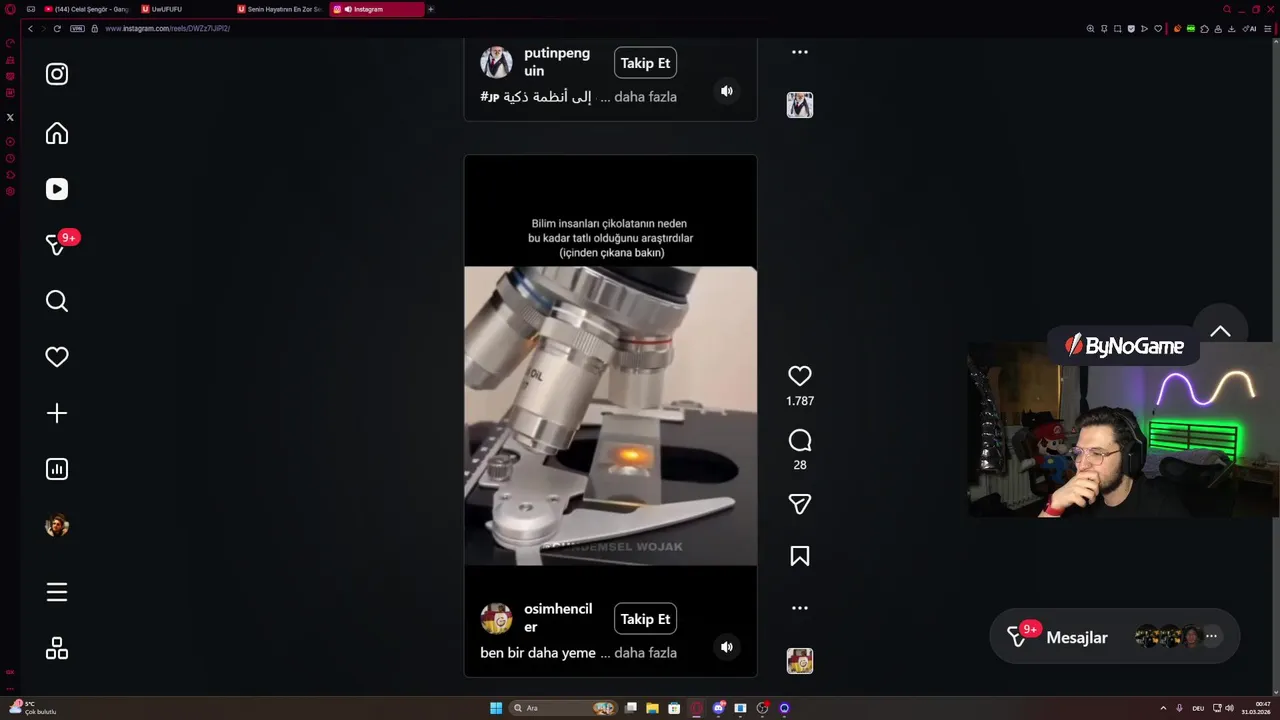The width and height of the screenshot is (1280, 720).
Task: Open more options dots in Mesajlar pill
Action: tap(1211, 636)
